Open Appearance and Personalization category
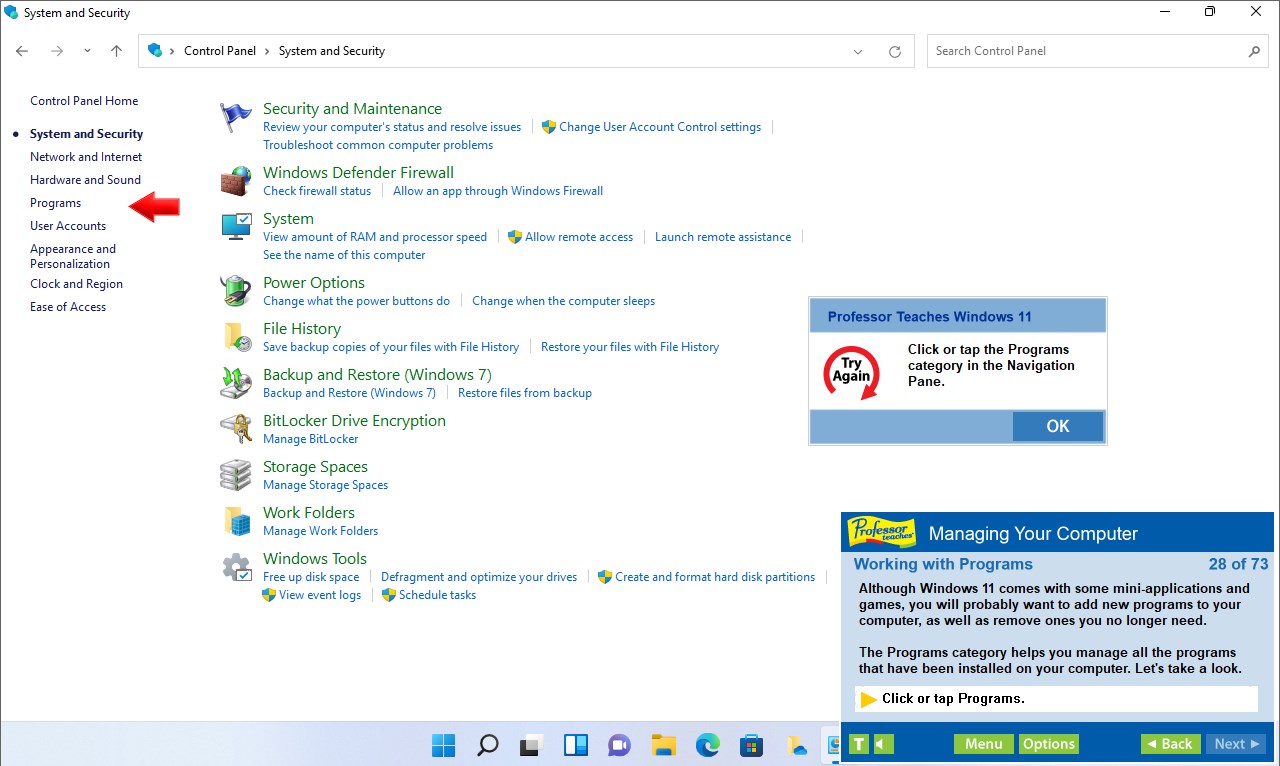1280x766 pixels. click(x=73, y=256)
